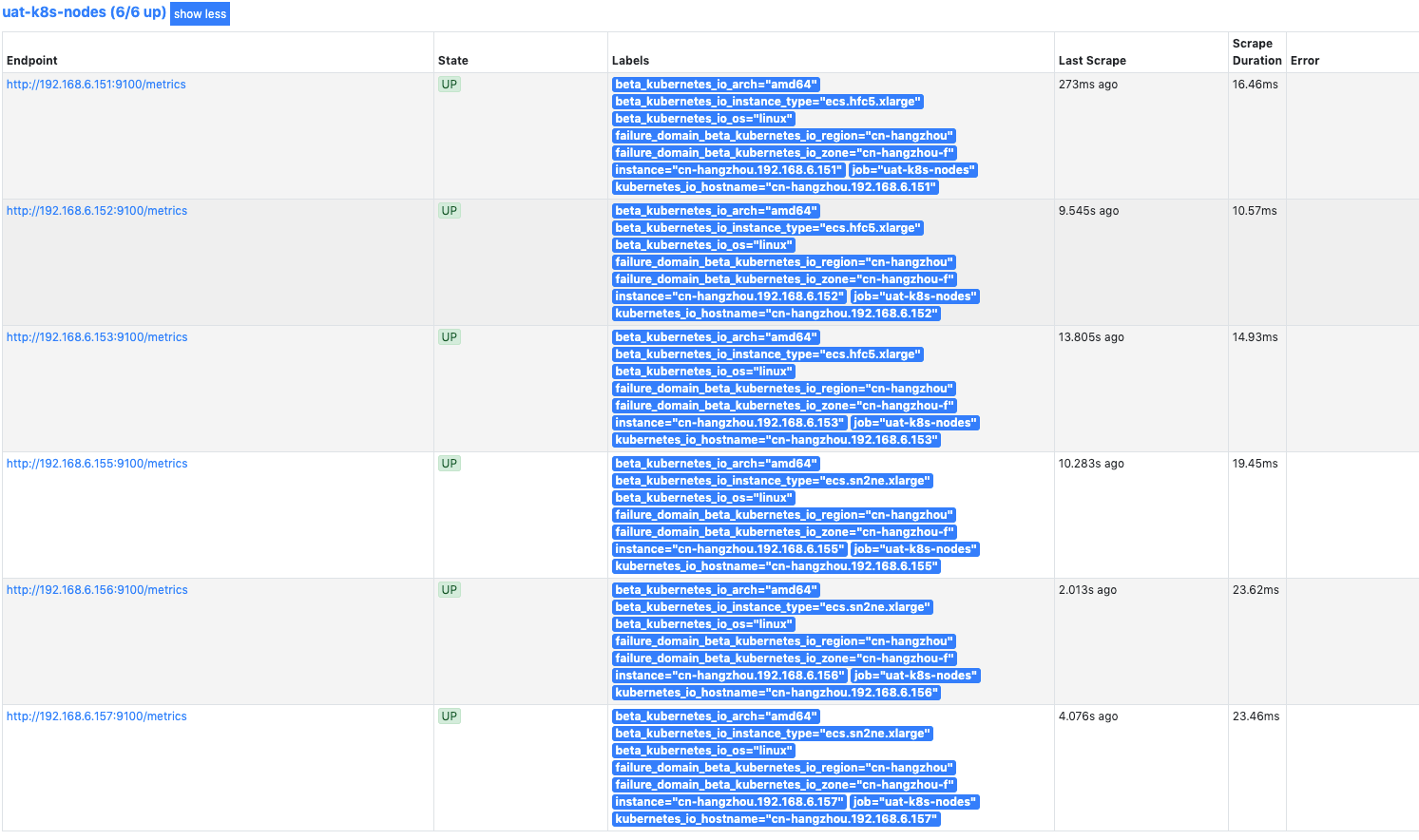This screenshot has width=1419, height=840.
Task: Click kubernetes_io_hostname label ending 6.151
Action: click(x=776, y=187)
